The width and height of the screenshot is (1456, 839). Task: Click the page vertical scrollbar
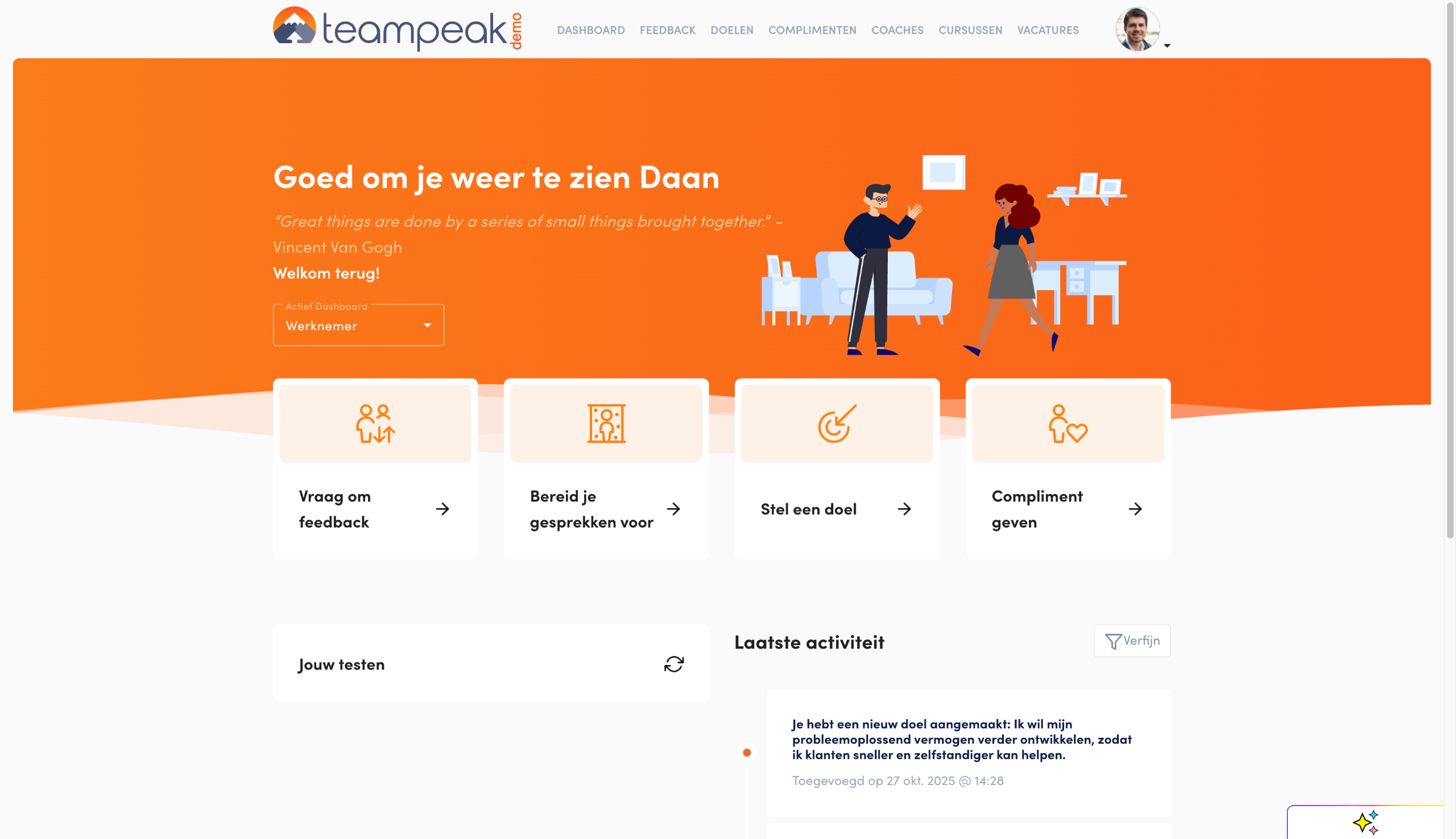(1450, 271)
